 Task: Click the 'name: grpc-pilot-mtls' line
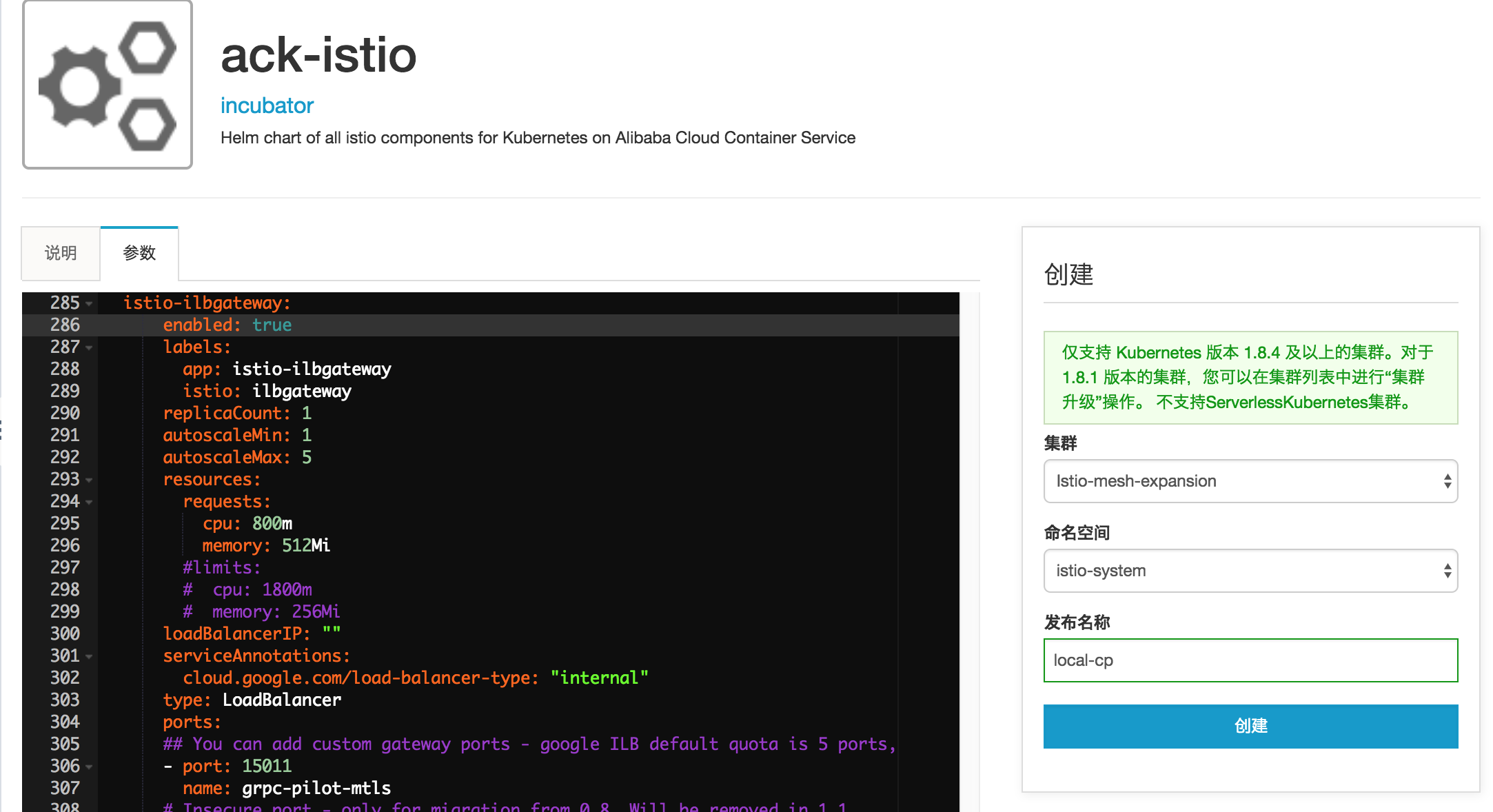pos(287,788)
